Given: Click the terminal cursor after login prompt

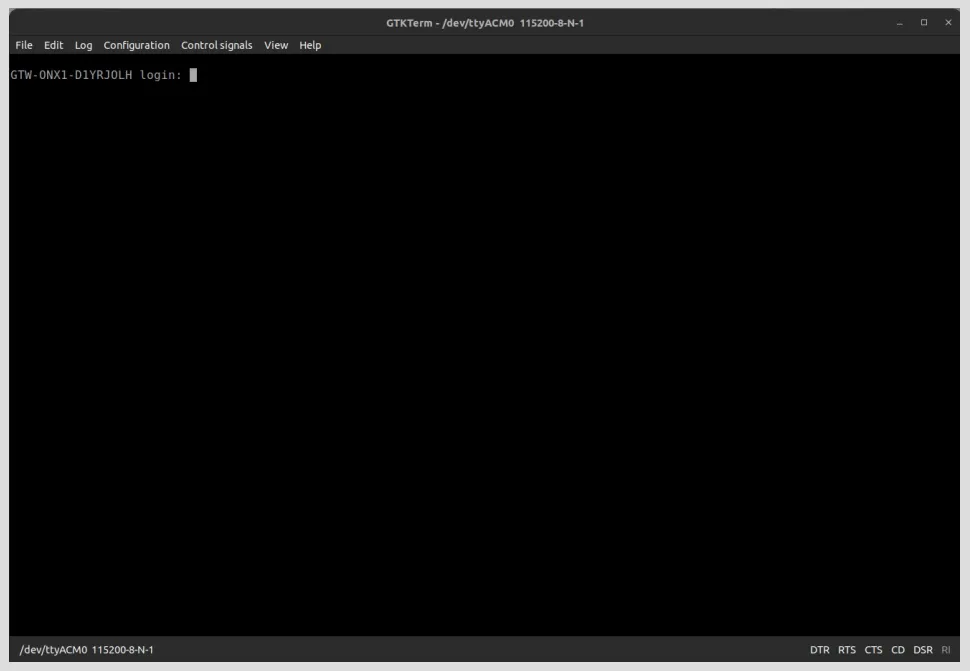Looking at the screenshot, I should pyautogui.click(x=193, y=75).
